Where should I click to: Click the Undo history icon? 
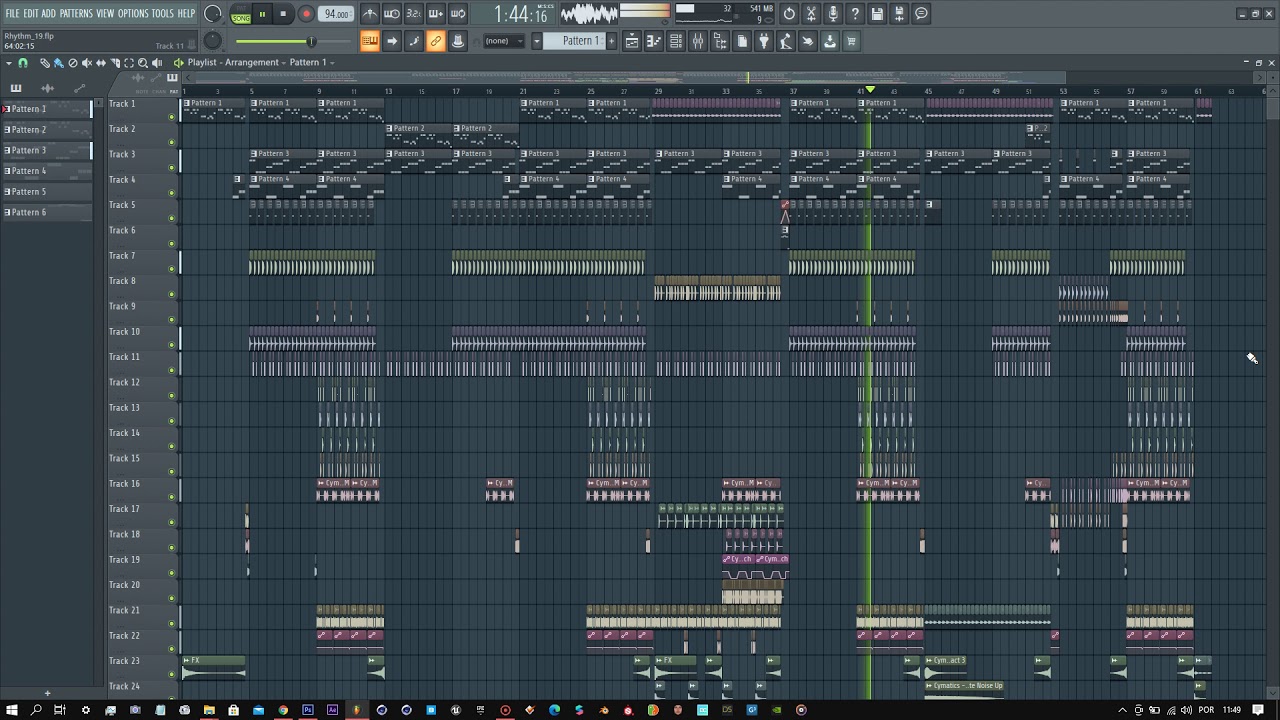tap(789, 14)
